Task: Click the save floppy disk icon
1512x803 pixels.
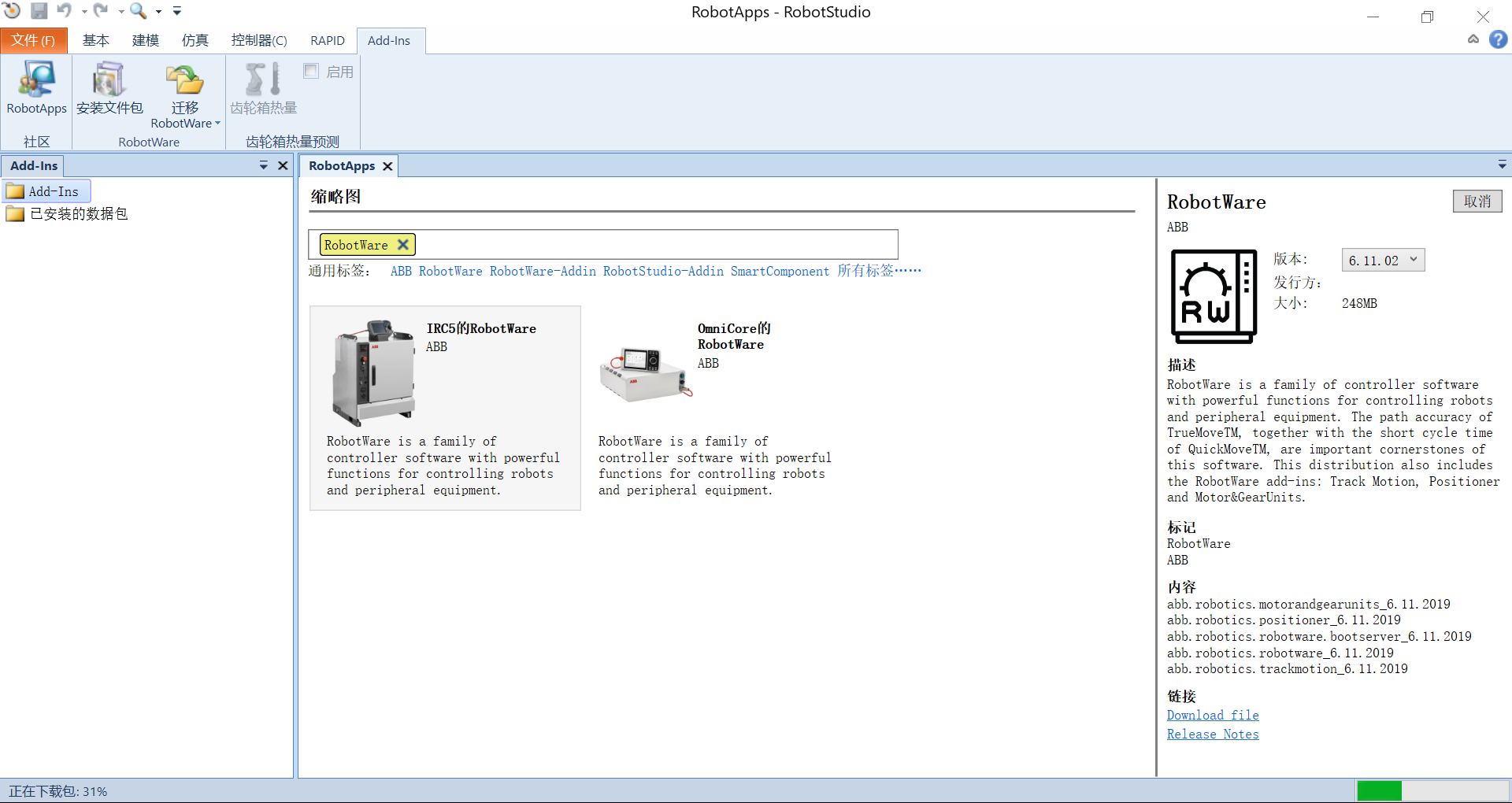Action: pyautogui.click(x=39, y=10)
